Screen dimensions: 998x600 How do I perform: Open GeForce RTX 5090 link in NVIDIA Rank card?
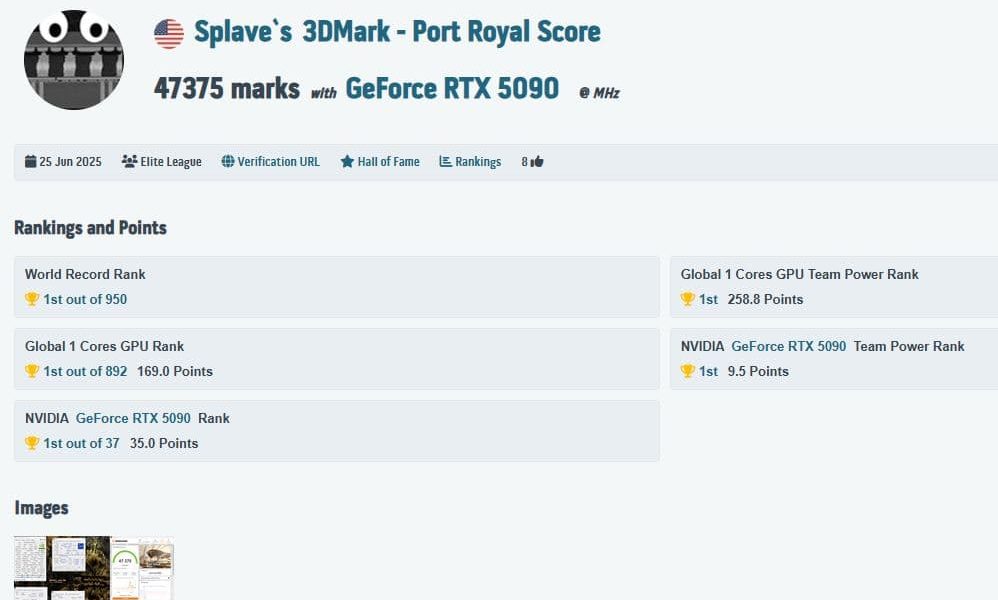coord(133,418)
